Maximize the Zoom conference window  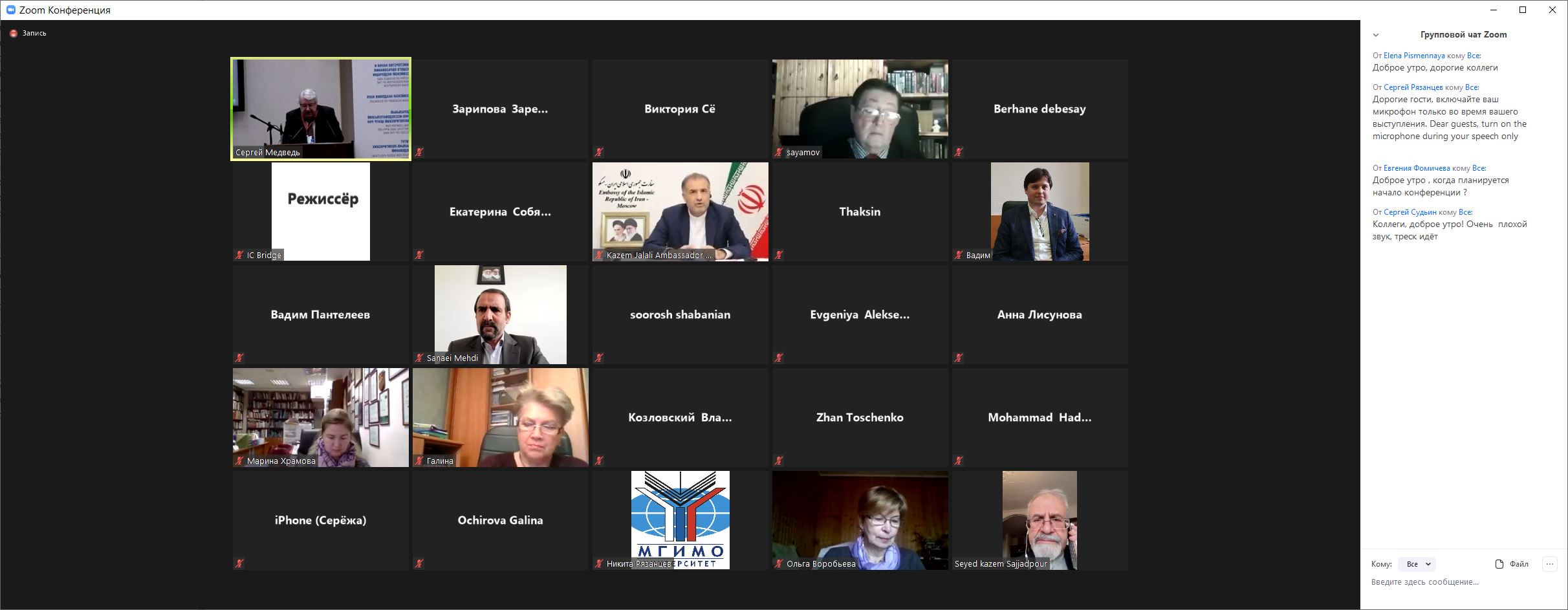(x=1523, y=10)
